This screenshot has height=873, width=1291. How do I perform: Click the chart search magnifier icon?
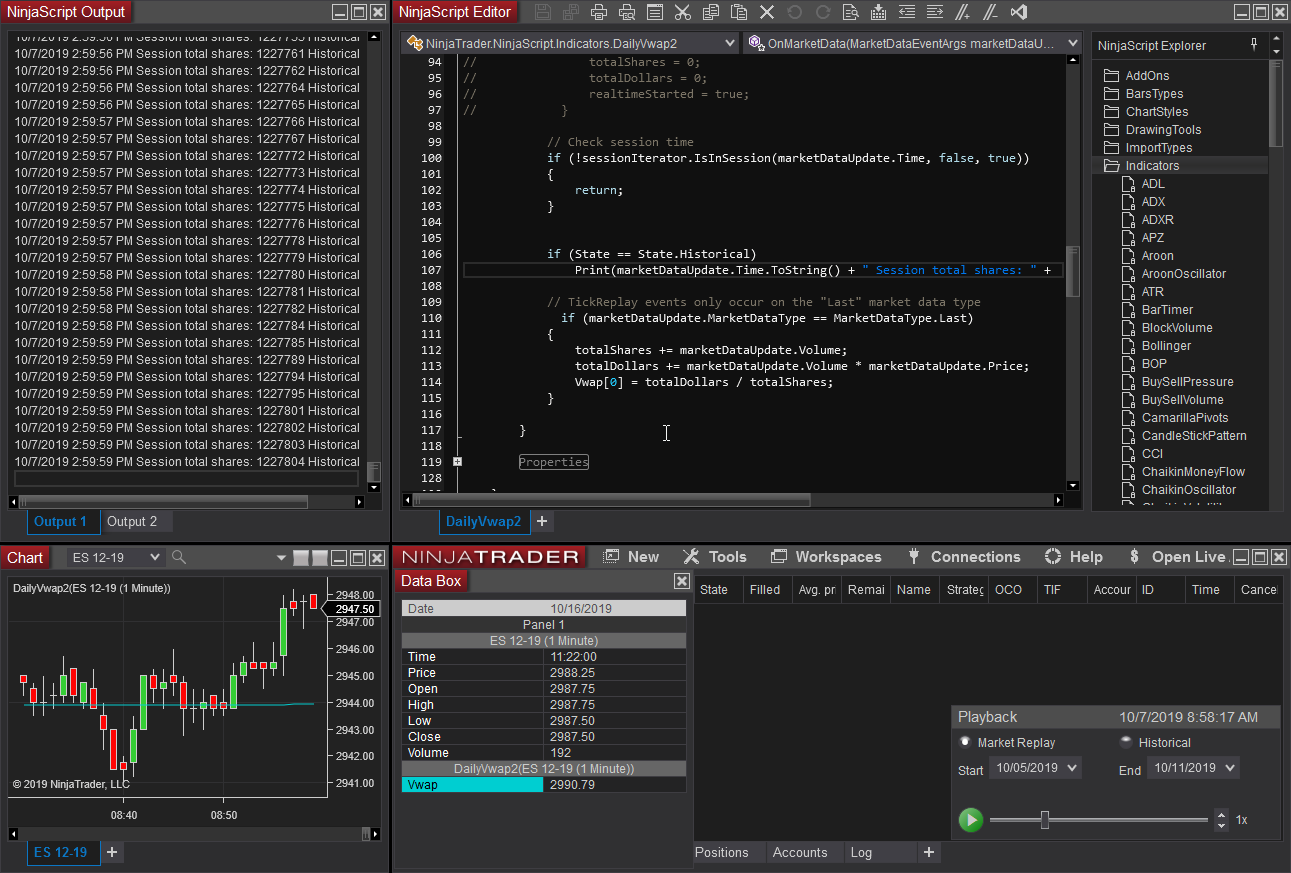click(179, 557)
